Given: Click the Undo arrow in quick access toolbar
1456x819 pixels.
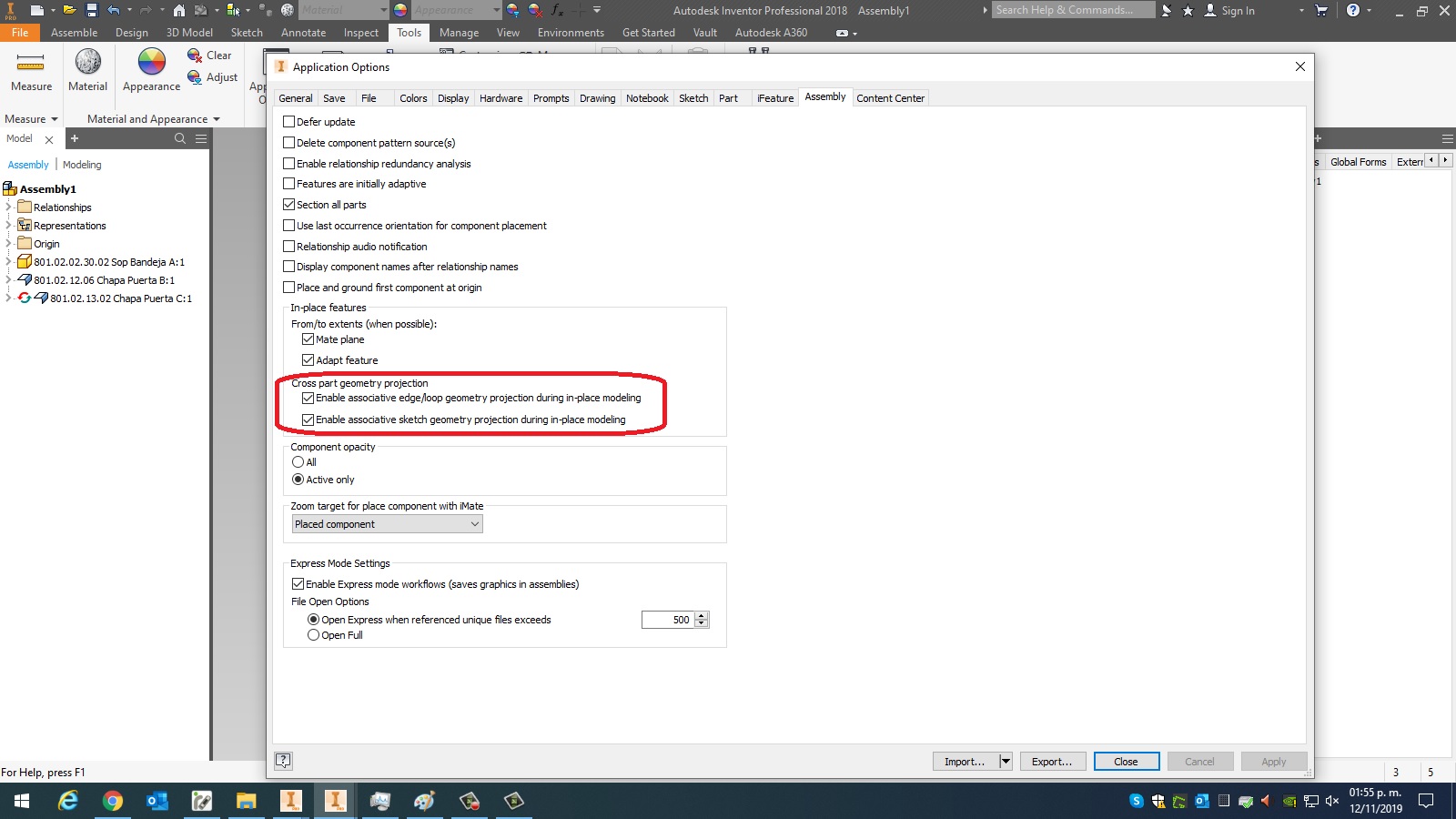Looking at the screenshot, I should click(x=115, y=10).
